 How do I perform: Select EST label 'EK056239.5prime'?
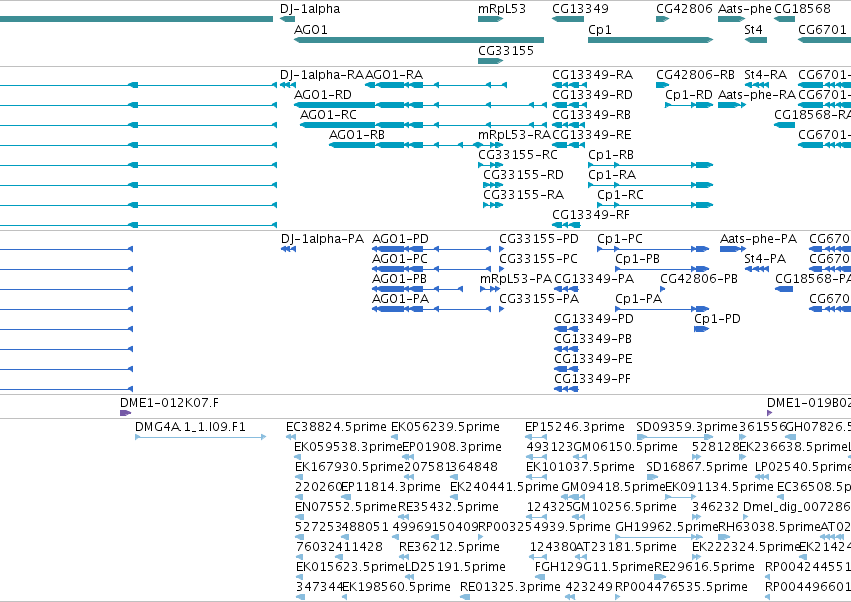tap(446, 427)
